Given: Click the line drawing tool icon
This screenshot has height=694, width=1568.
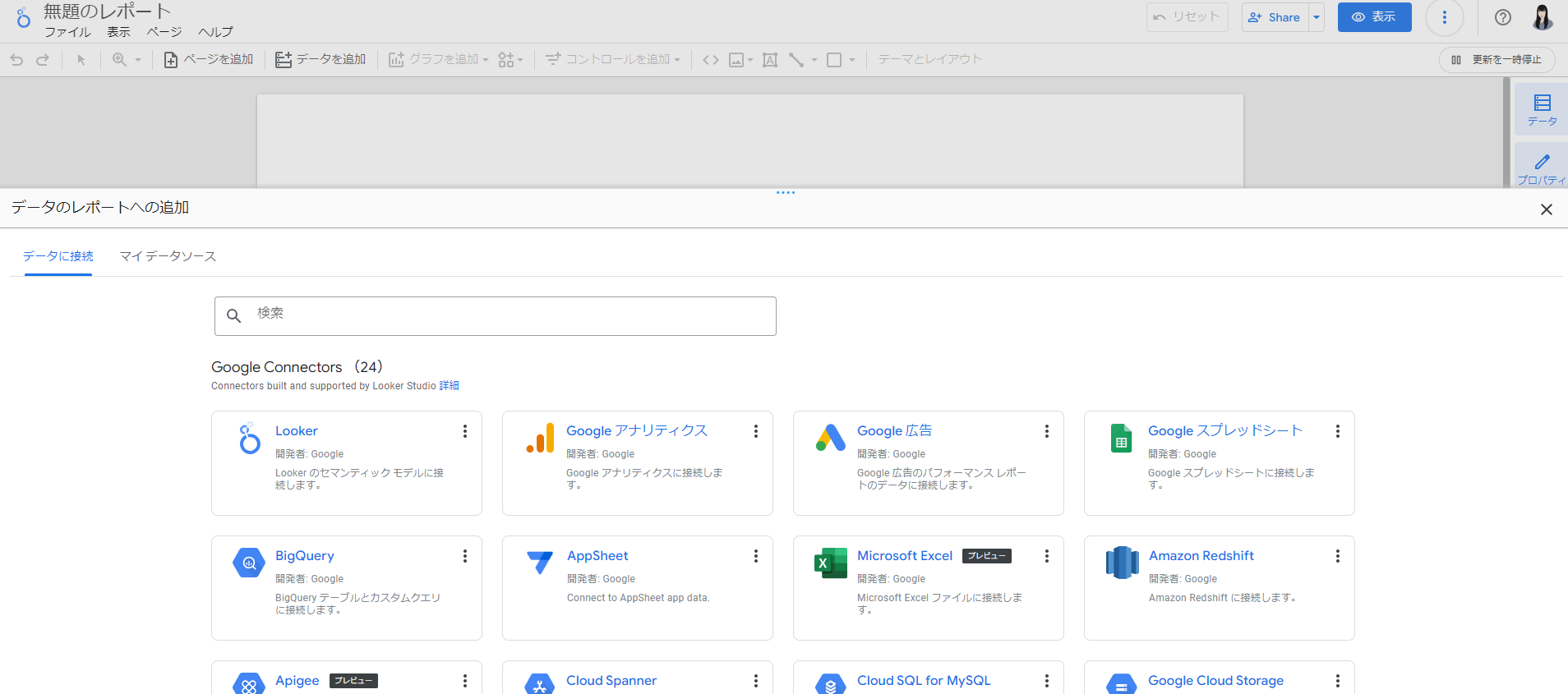Looking at the screenshot, I should 796,60.
